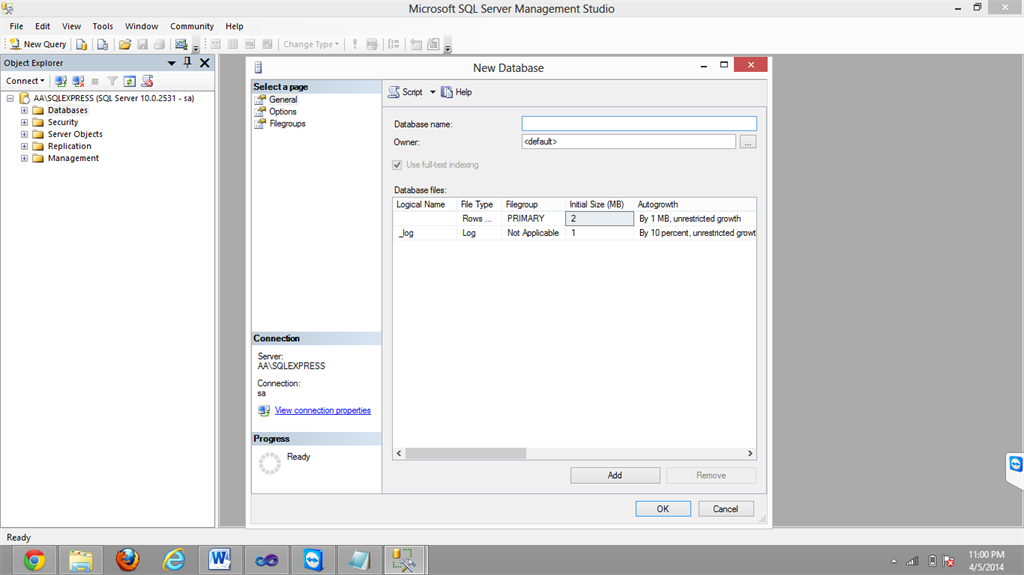Toggle the Object Explorer auto-hide pin
Image resolution: width=1024 pixels, height=575 pixels.
[187, 63]
